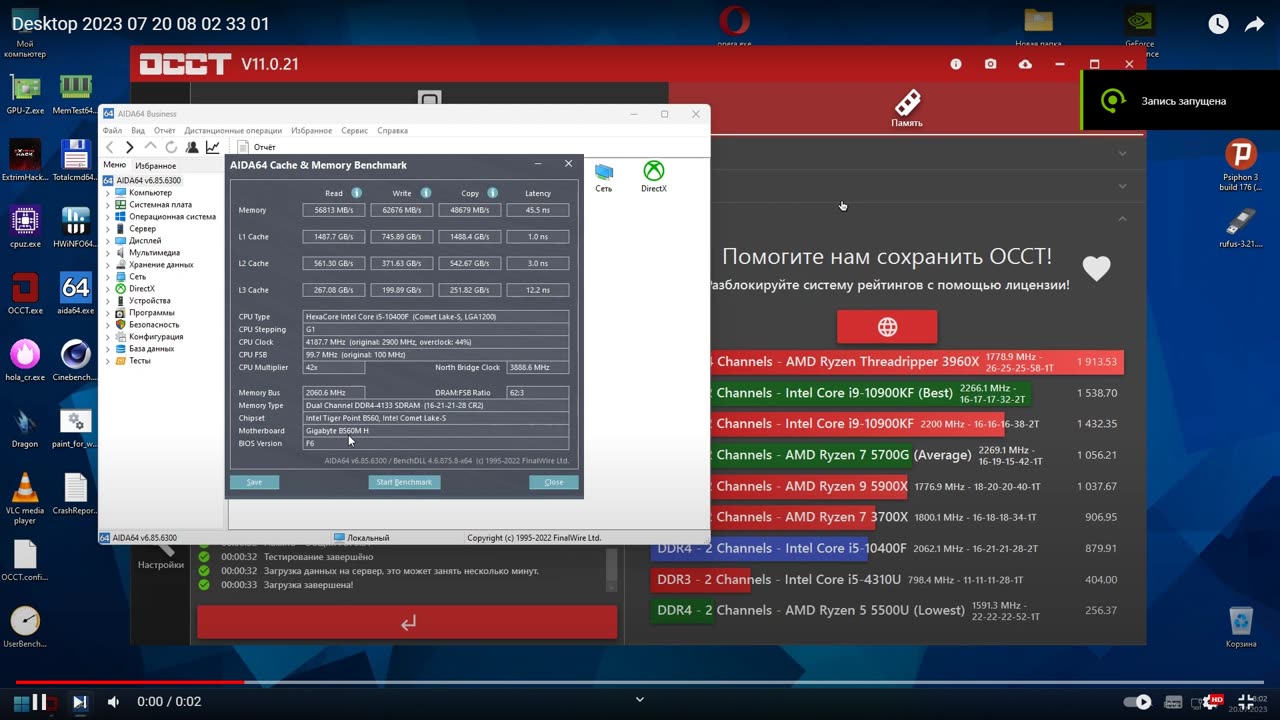Click the red globe button in OCCT

click(x=887, y=327)
